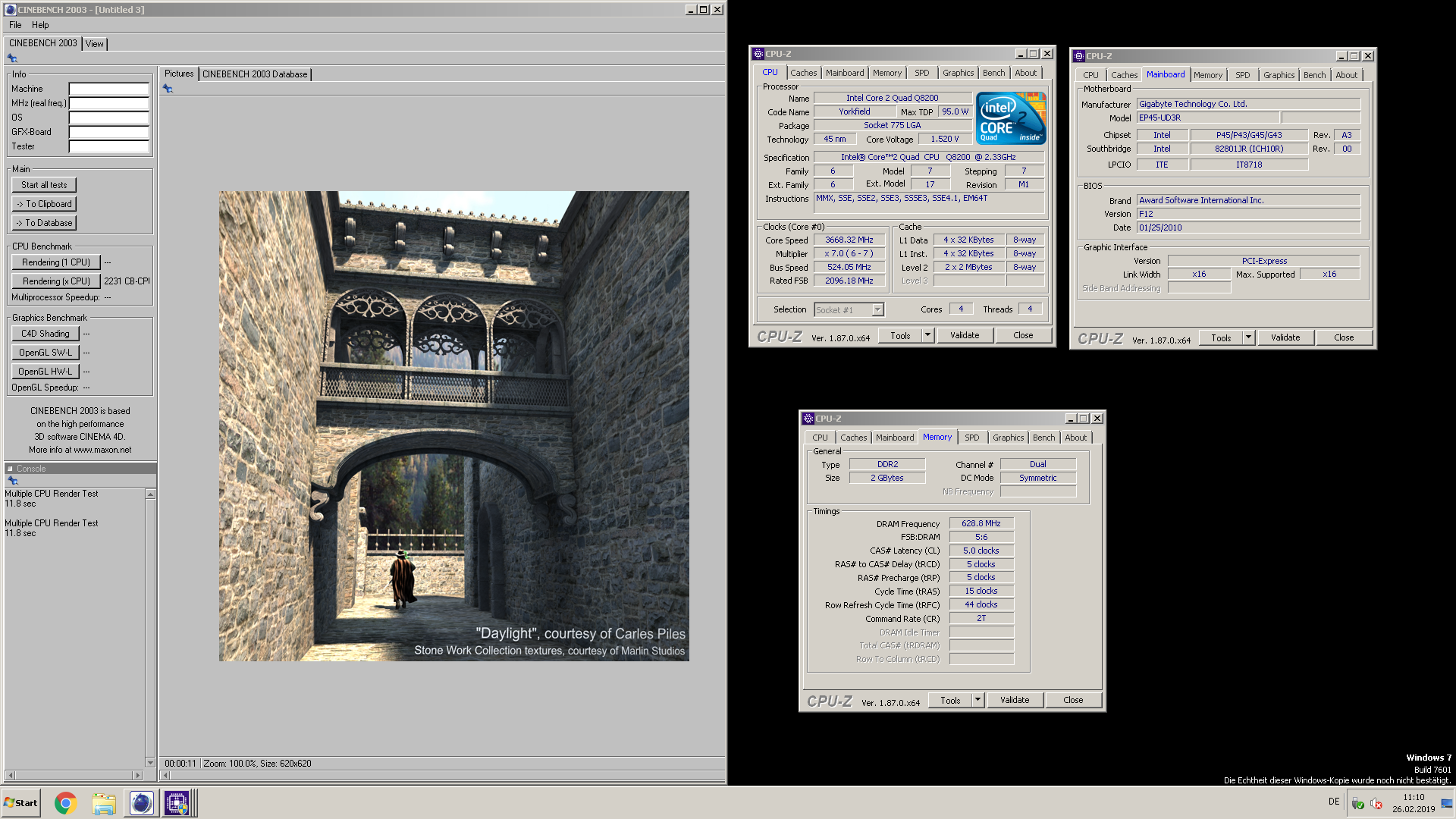Click the pin icon under the Pictures tab
The image size is (1456, 819).
click(168, 89)
